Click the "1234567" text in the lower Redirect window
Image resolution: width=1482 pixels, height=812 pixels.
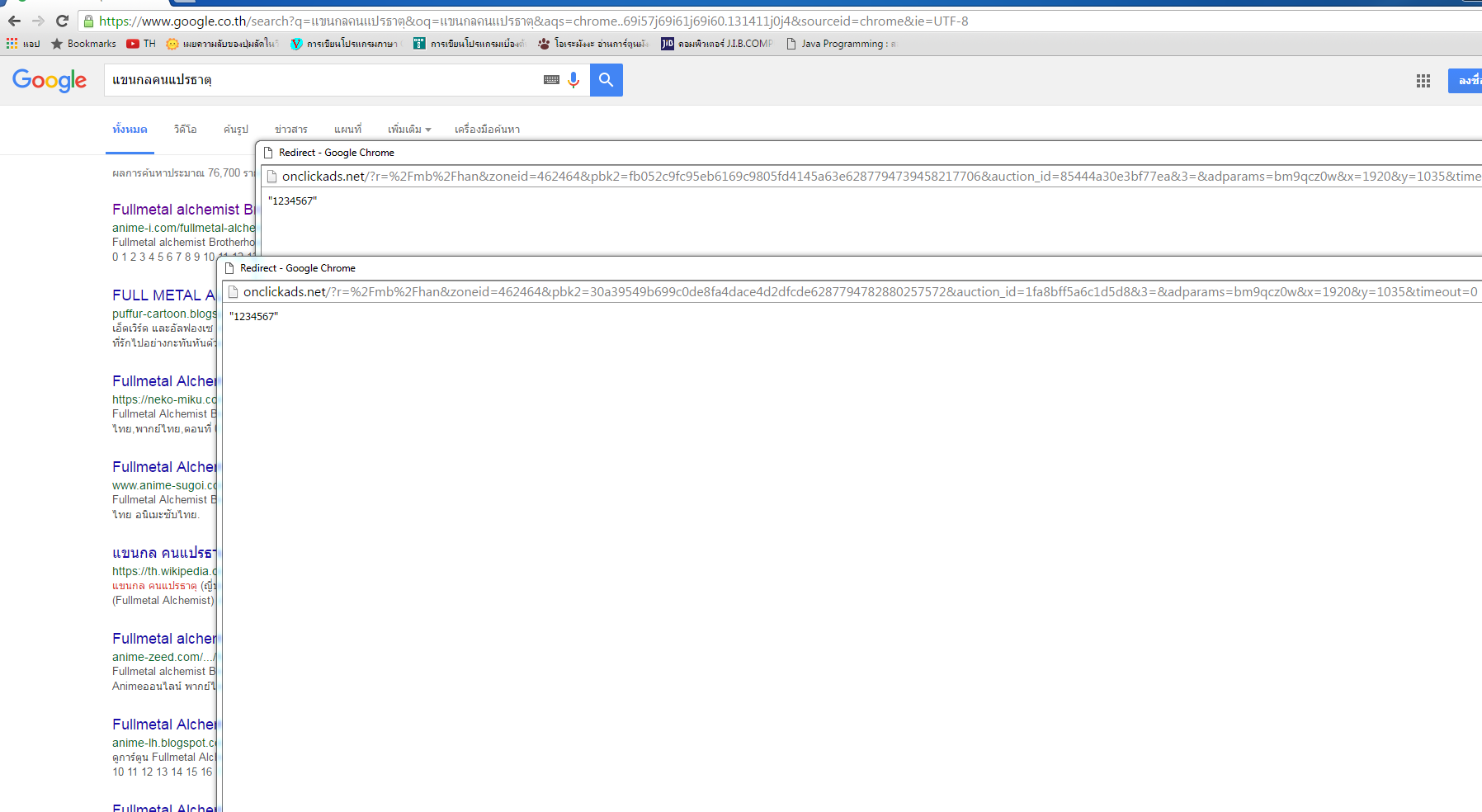click(253, 316)
